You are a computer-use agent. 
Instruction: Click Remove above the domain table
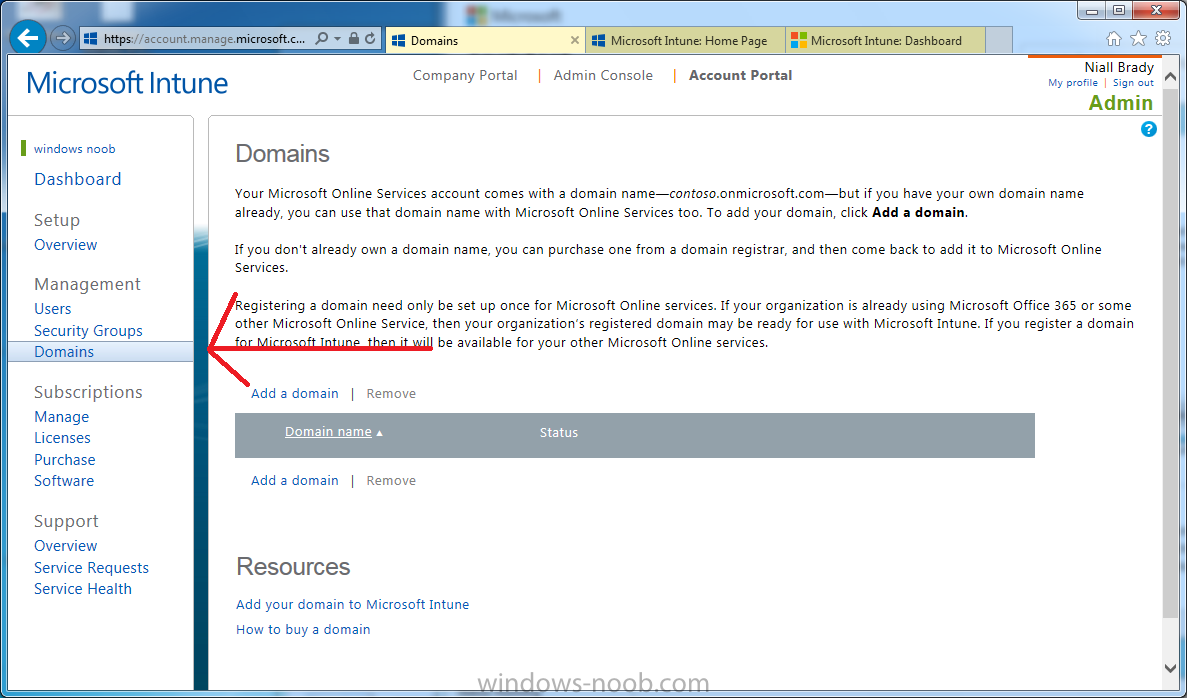[391, 394]
